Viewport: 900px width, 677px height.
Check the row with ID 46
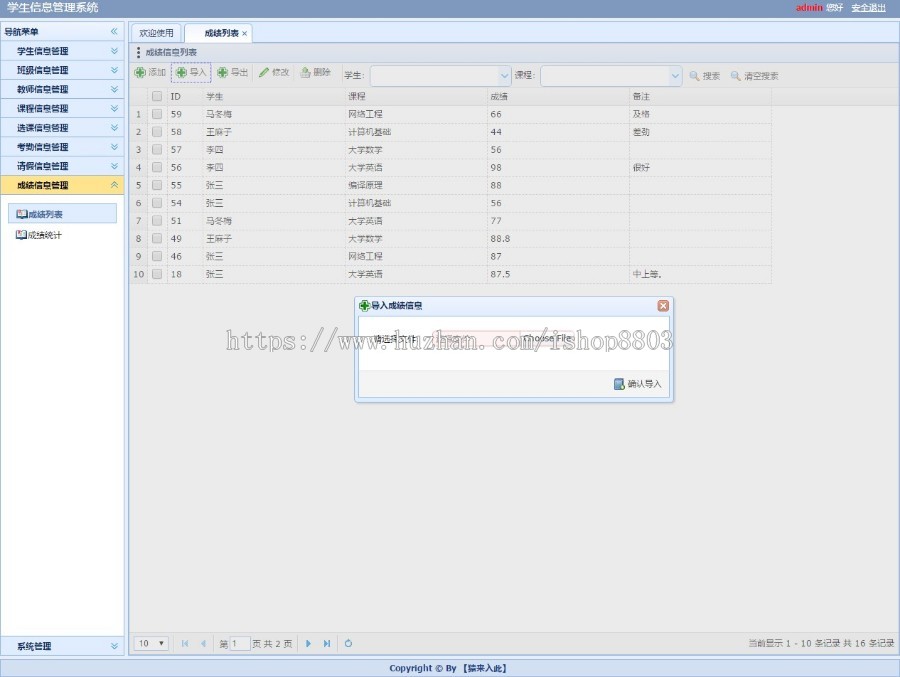pyautogui.click(x=157, y=256)
